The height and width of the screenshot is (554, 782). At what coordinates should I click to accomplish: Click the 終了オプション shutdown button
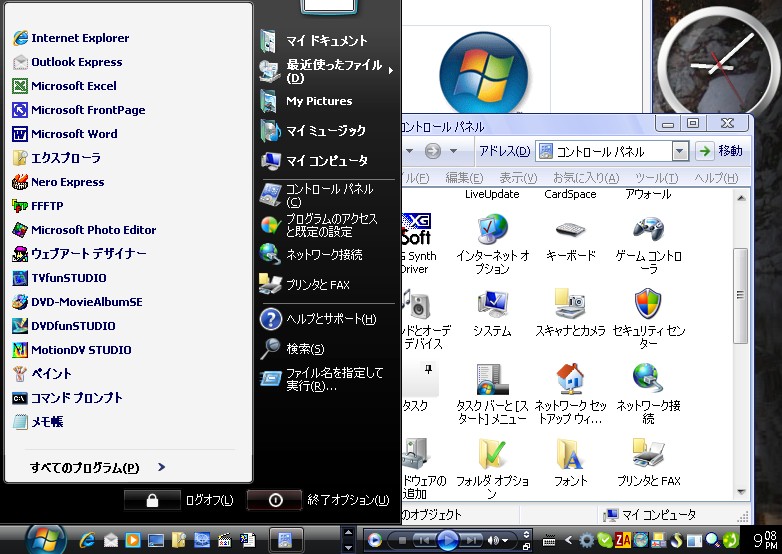276,500
